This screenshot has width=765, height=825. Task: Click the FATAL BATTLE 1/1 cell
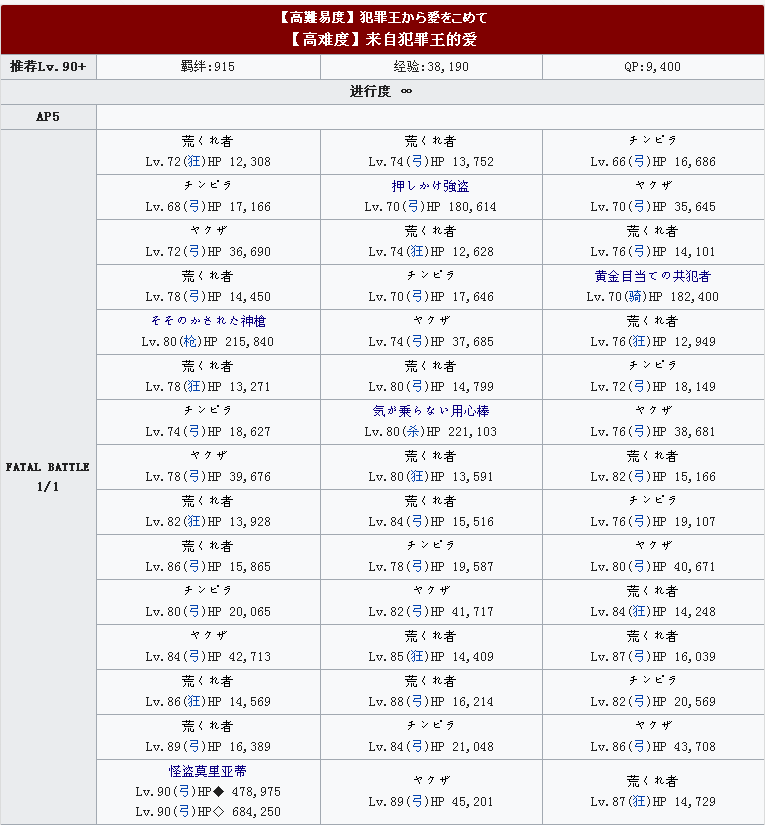(48, 477)
